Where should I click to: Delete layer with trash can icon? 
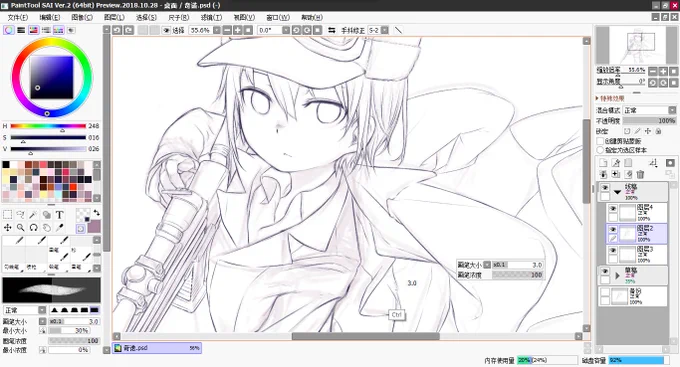[640, 174]
